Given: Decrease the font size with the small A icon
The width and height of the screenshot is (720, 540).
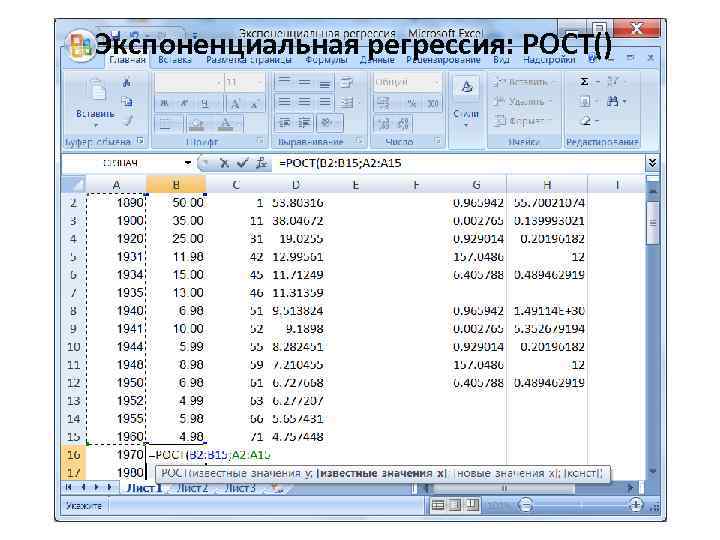Looking at the screenshot, I should coord(254,104).
